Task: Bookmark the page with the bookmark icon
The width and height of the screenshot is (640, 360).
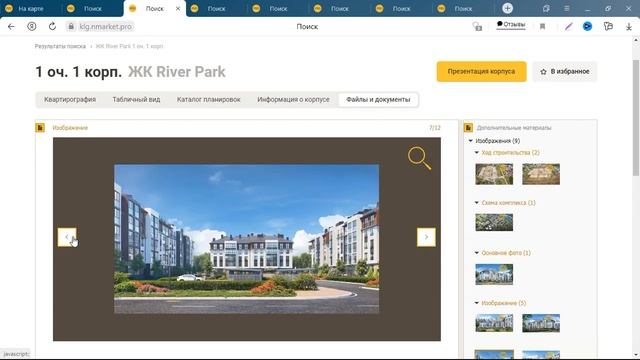Action: pos(542,27)
